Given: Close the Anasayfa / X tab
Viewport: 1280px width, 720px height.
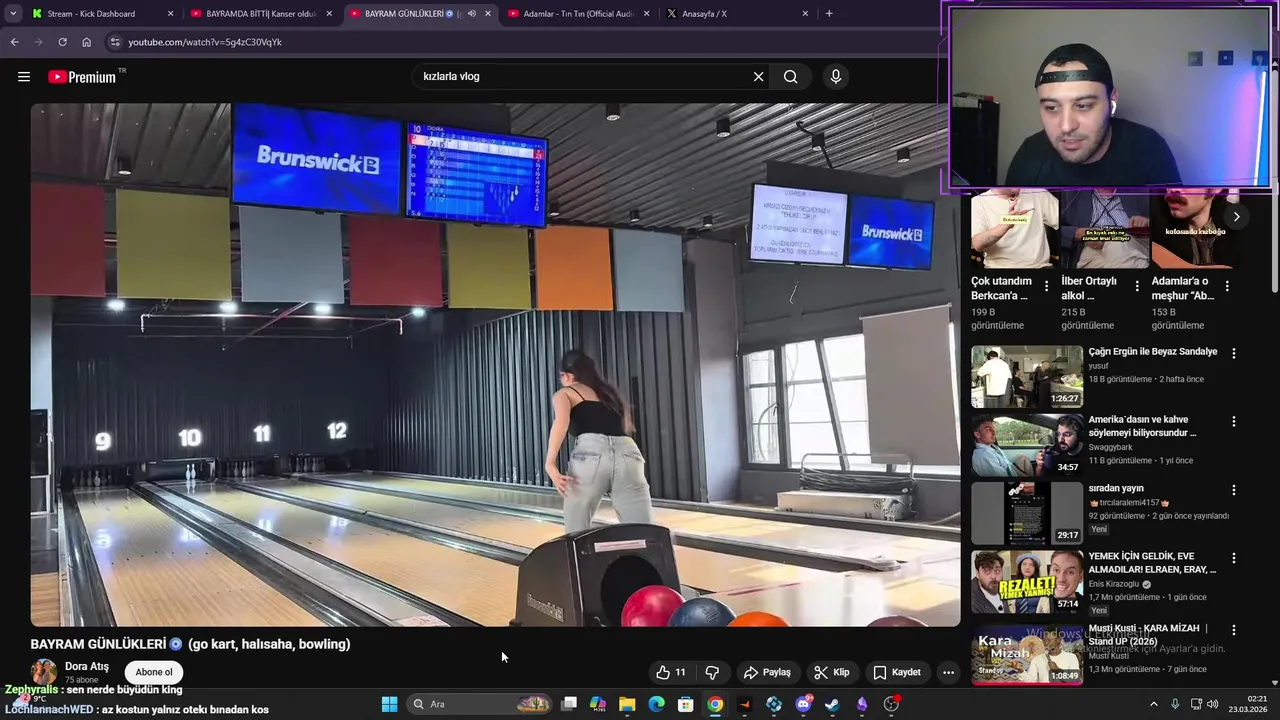Looking at the screenshot, I should [x=805, y=14].
